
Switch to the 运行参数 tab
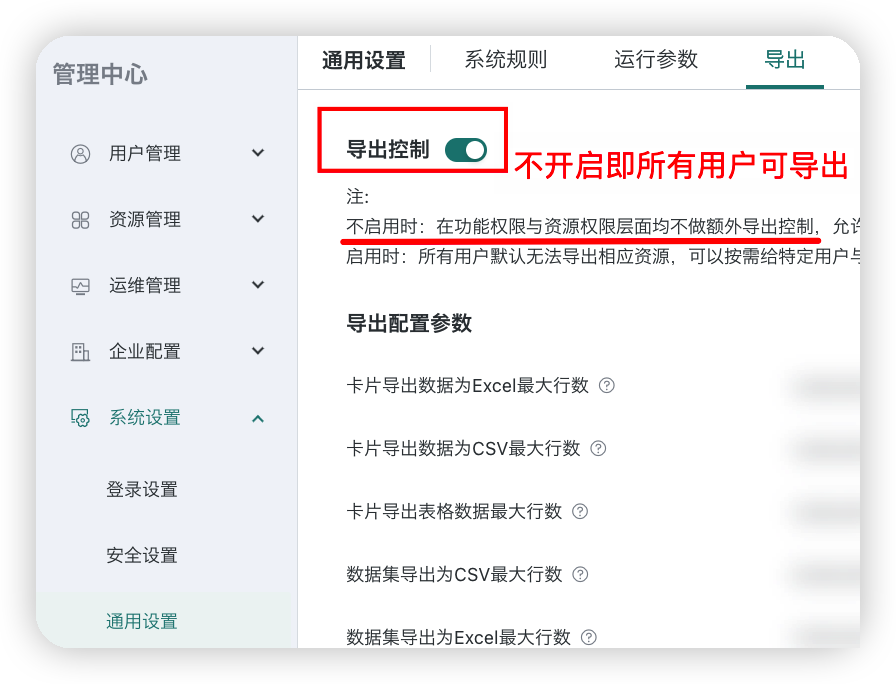point(656,59)
